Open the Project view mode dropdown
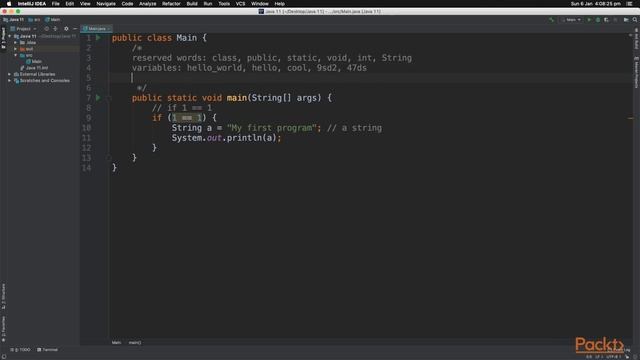The height and width of the screenshot is (360, 640). pos(23,29)
